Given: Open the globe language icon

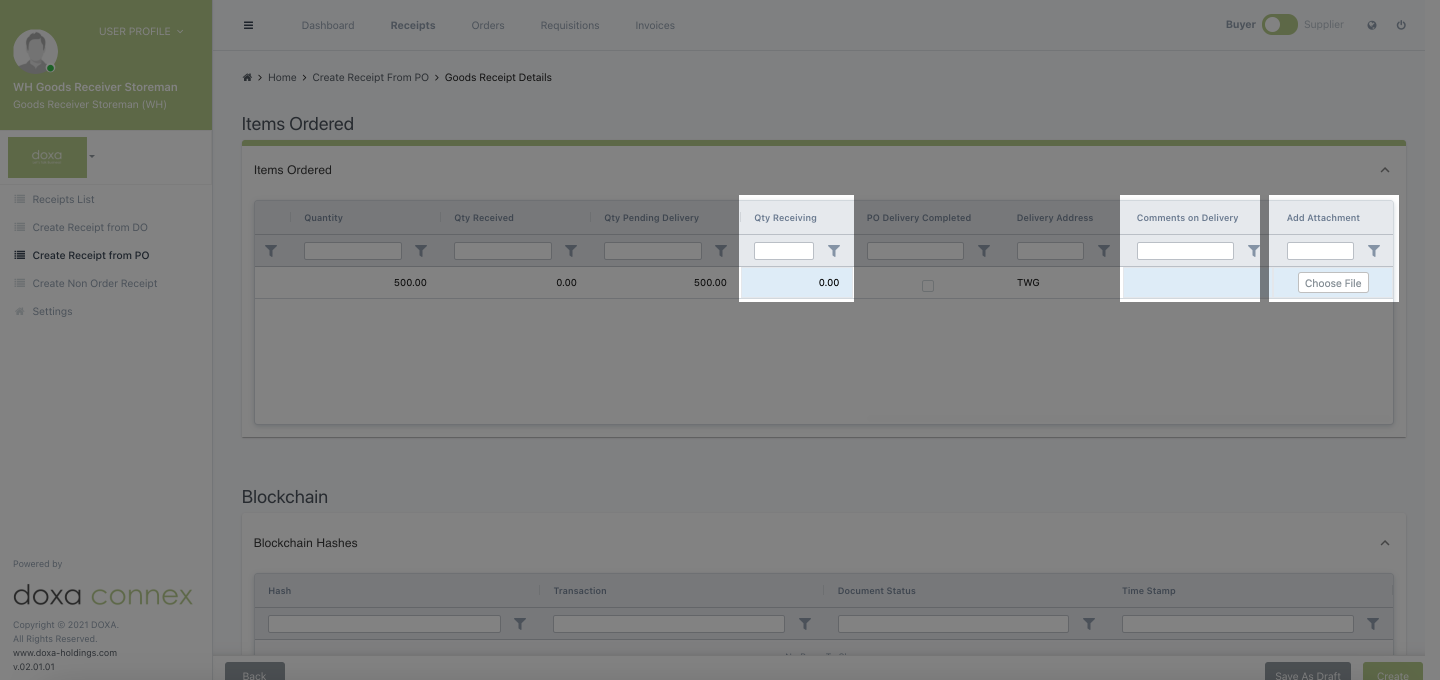Looking at the screenshot, I should point(1372,25).
